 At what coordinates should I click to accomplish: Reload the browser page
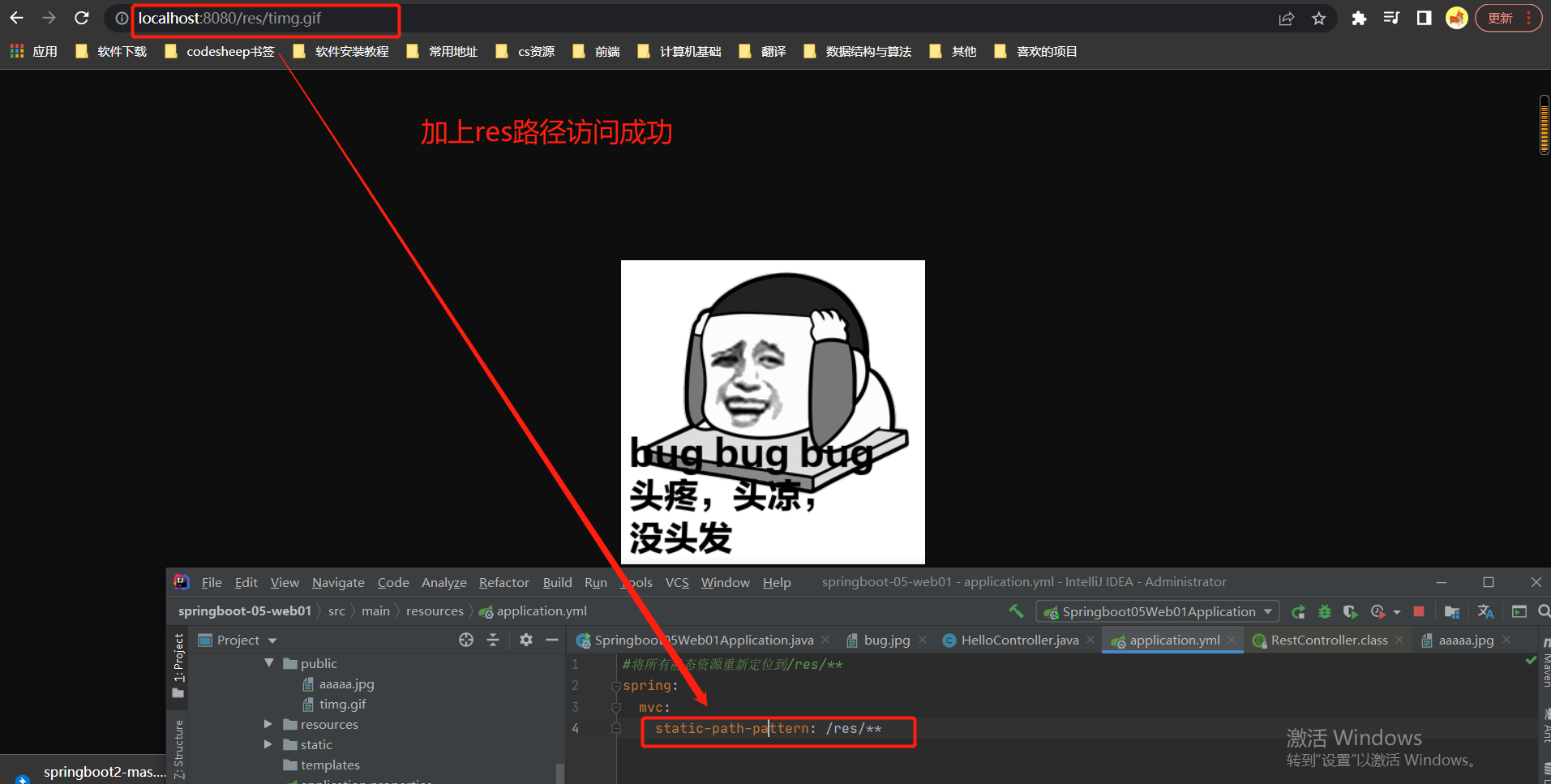81,18
